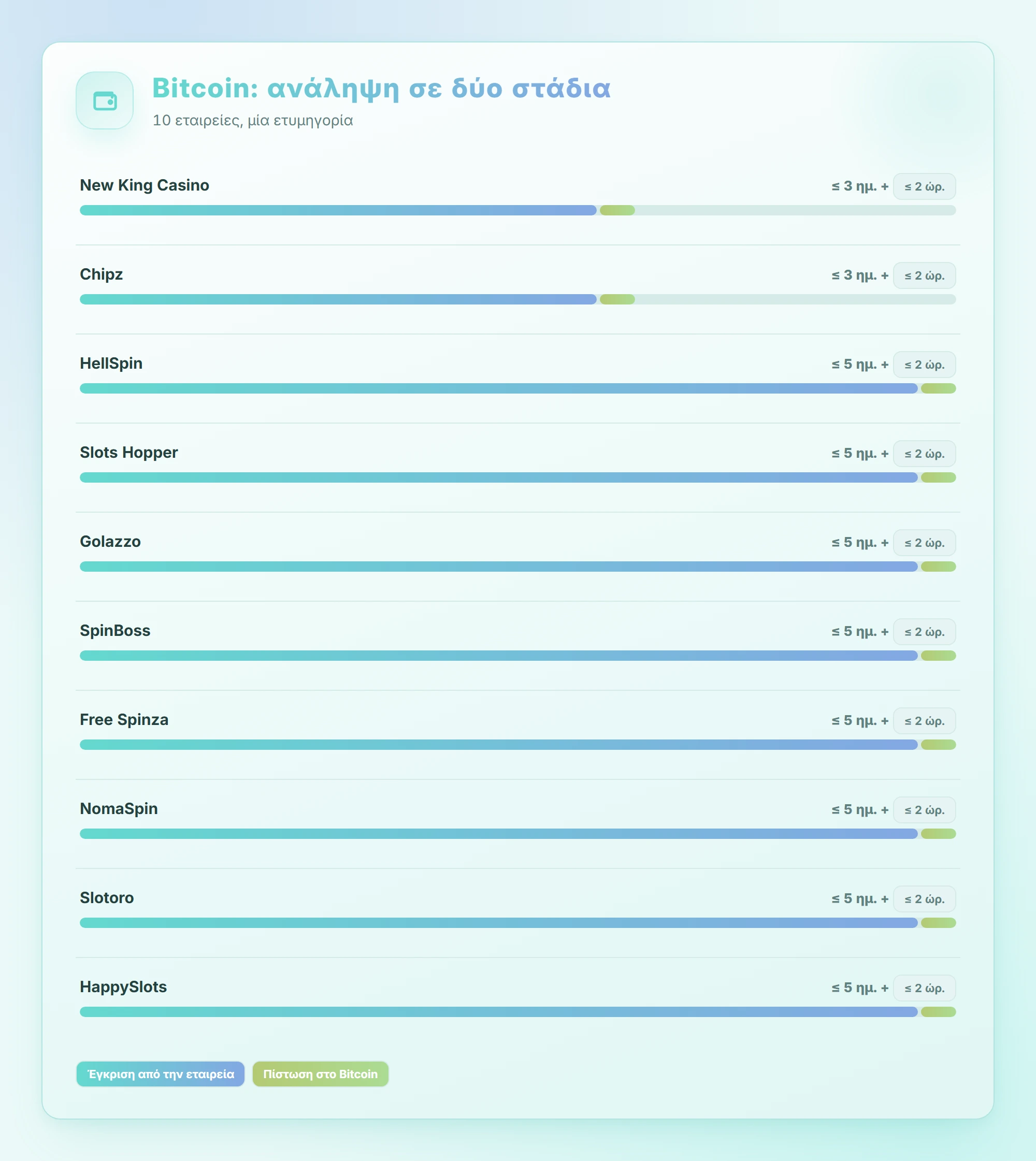This screenshot has width=1036, height=1161.
Task: Click the HappySlots progress bar
Action: click(x=517, y=1012)
